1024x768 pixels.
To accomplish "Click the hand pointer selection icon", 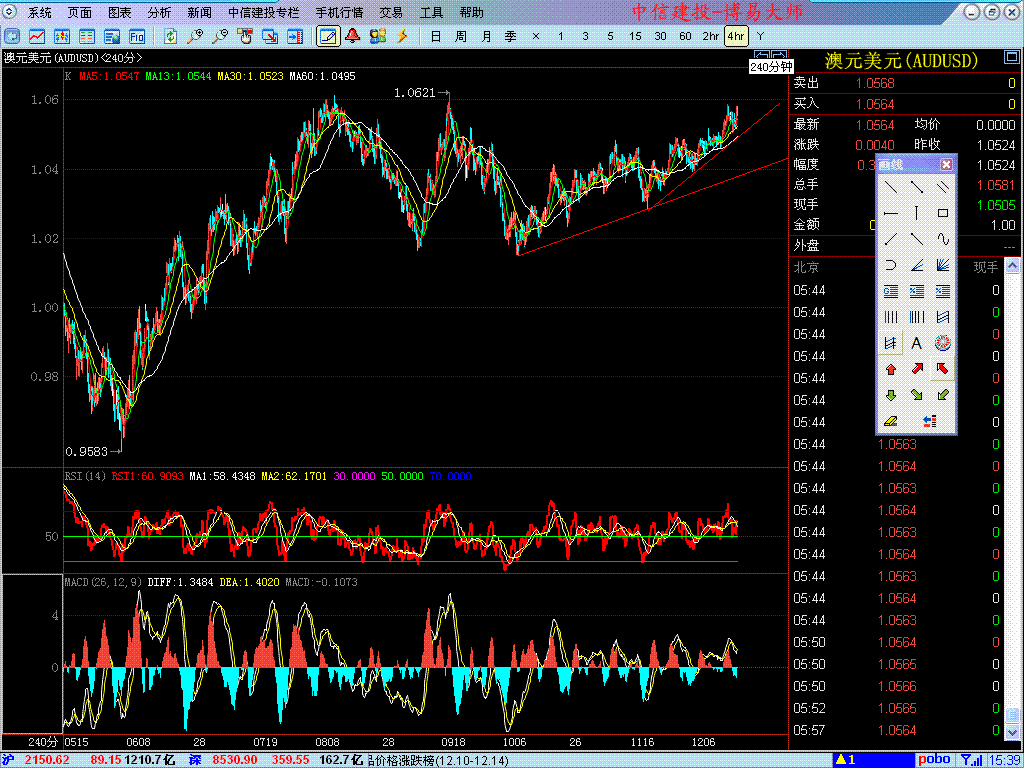I will 246,36.
